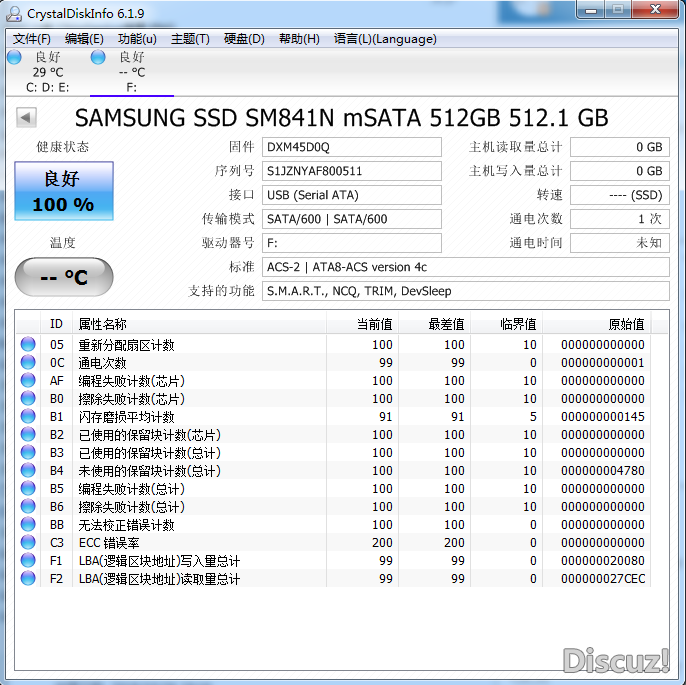
Task: Click status orb for attribute BB row
Action: (x=28, y=524)
